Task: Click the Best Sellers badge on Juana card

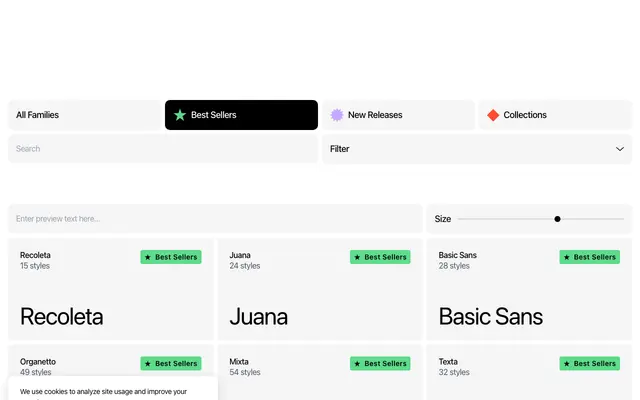Action: click(380, 257)
